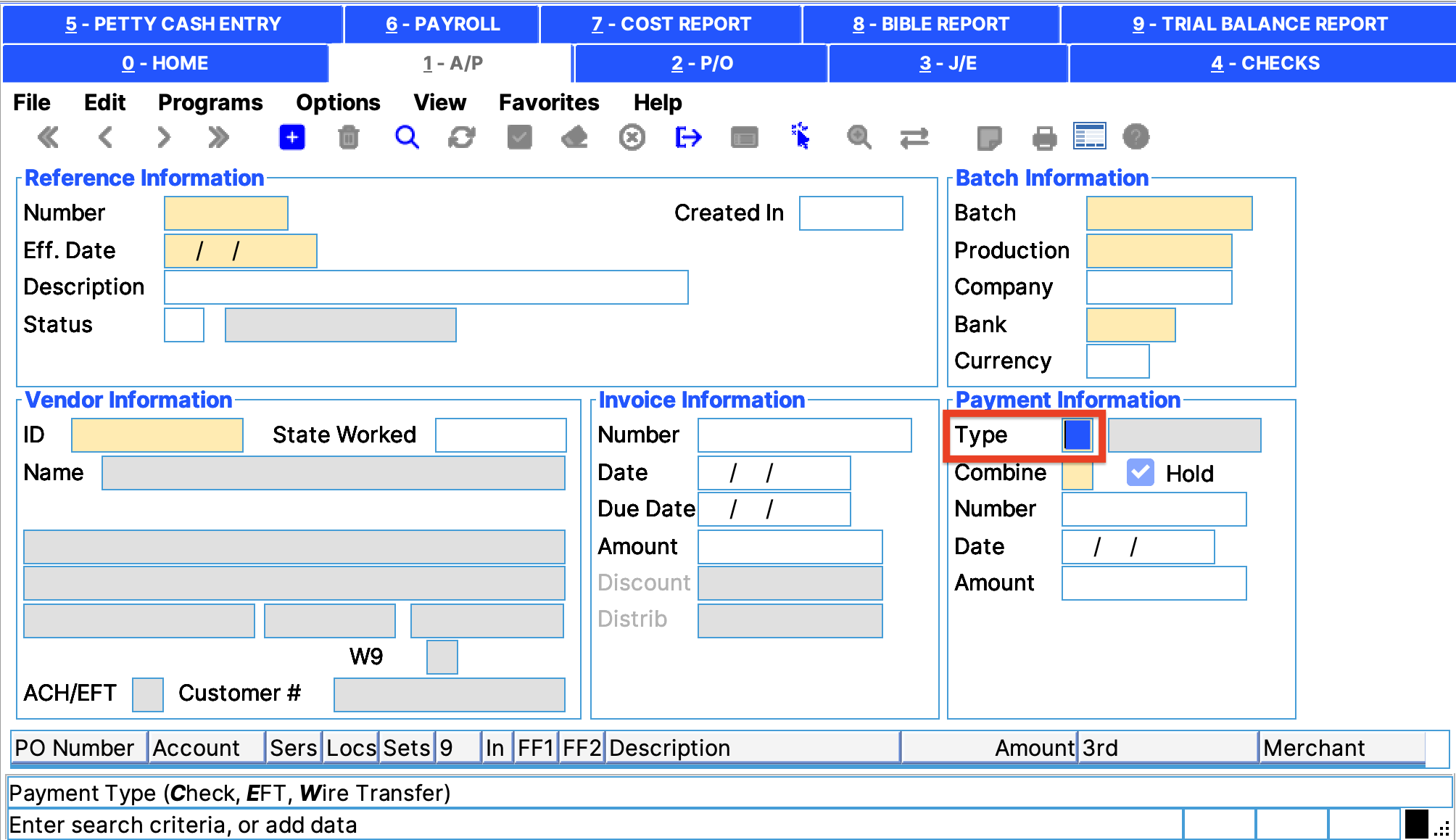
Task: Add a new record with blue plus icon
Action: (x=292, y=137)
